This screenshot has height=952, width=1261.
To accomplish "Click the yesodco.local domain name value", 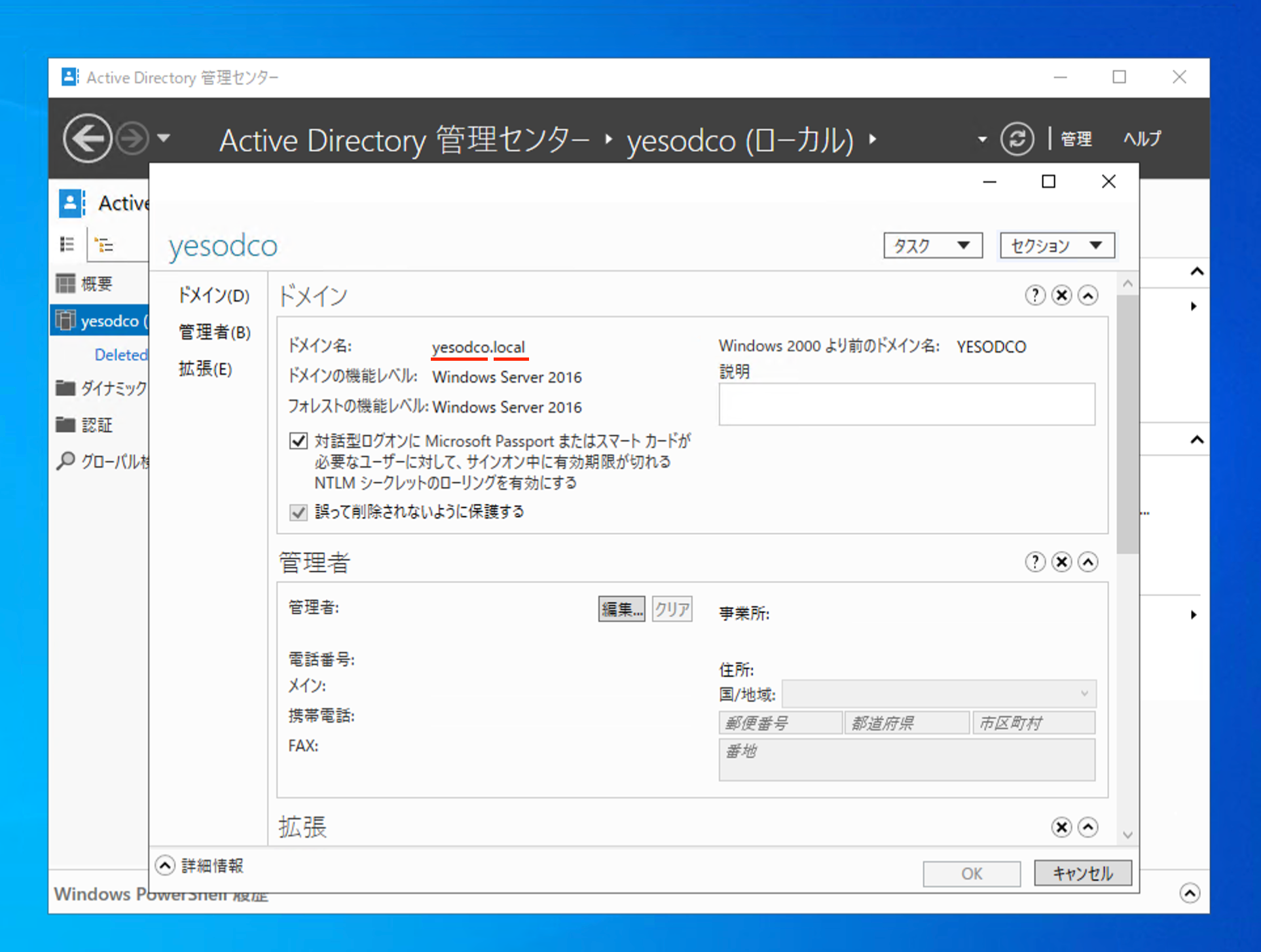I will pyautogui.click(x=478, y=346).
